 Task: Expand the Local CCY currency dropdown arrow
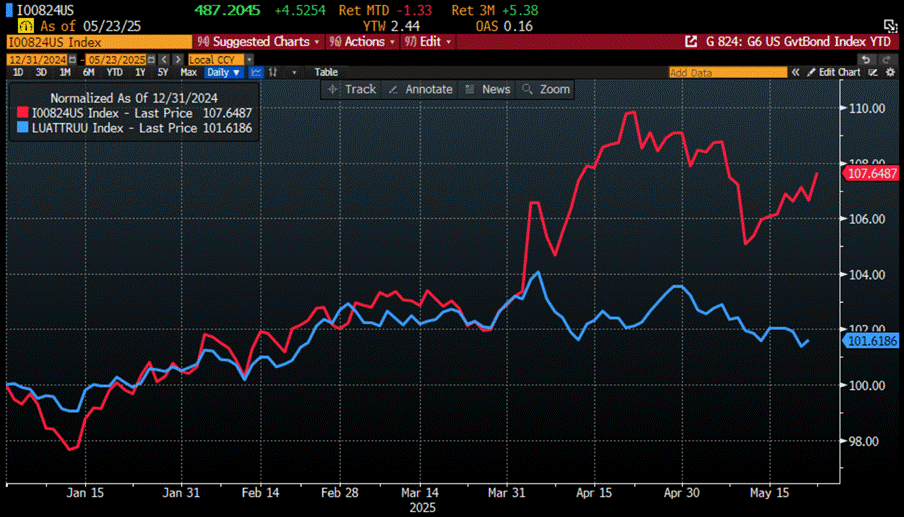point(250,59)
